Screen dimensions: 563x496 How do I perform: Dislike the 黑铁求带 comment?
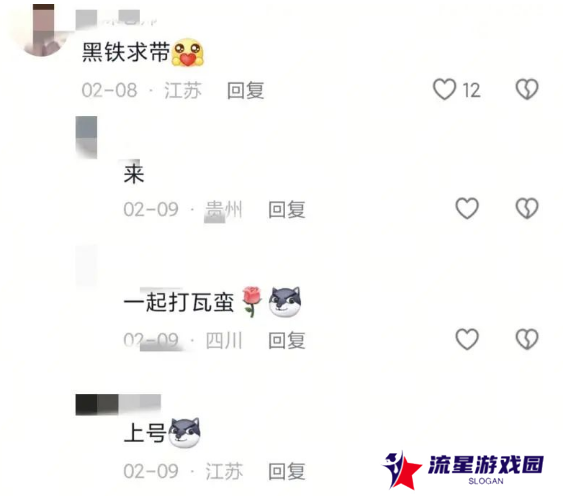[x=527, y=89]
